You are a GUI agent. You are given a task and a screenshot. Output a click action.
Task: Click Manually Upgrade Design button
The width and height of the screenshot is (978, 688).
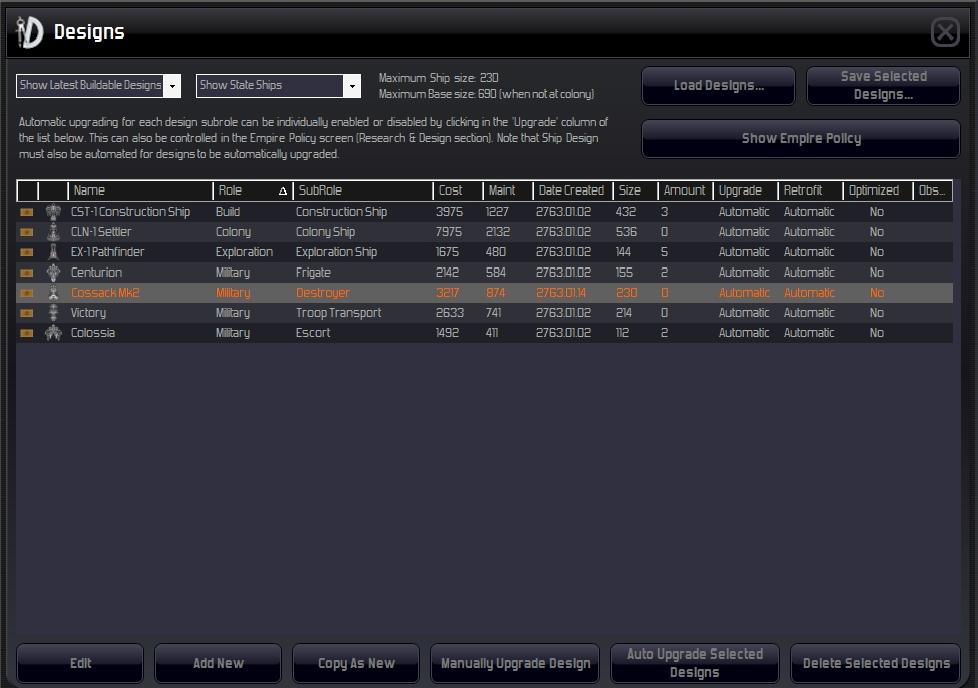pos(515,663)
